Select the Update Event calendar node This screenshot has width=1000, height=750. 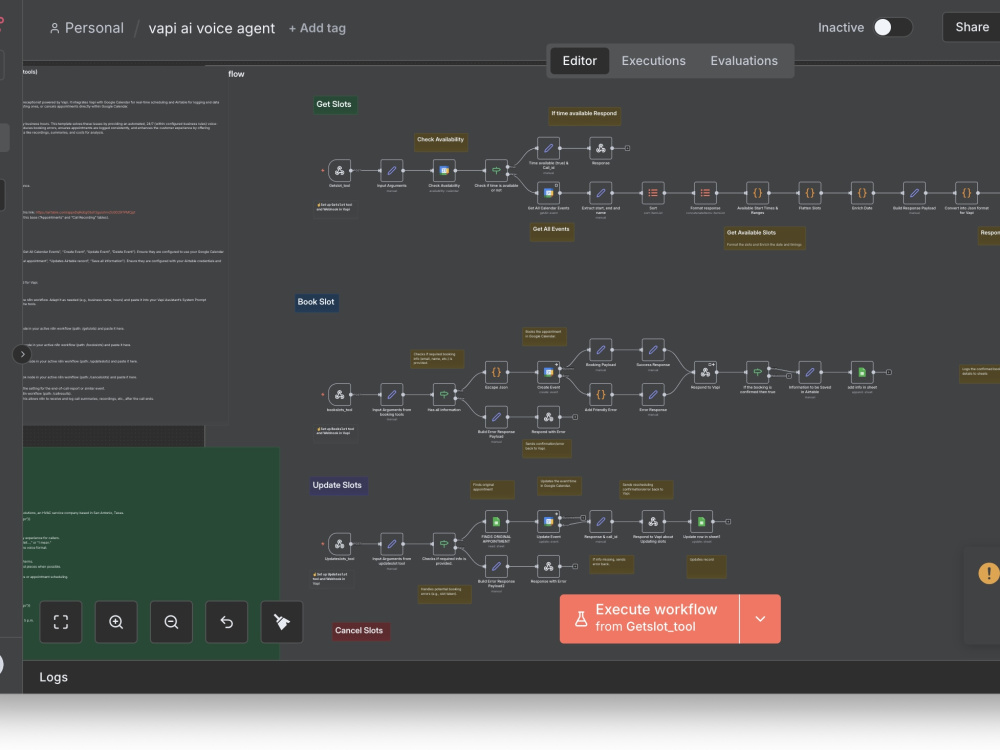[x=548, y=522]
